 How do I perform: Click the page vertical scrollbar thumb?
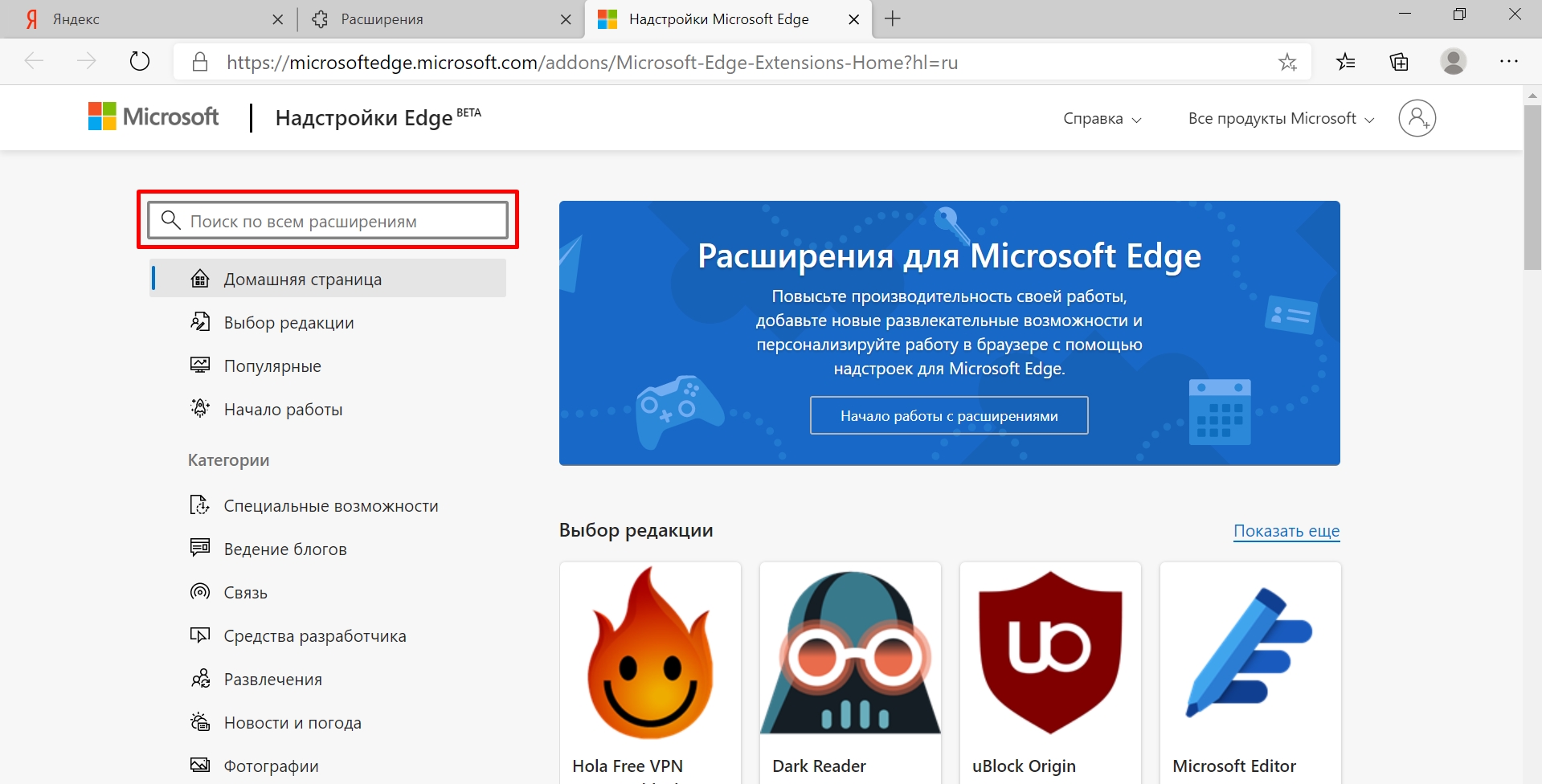point(1532,186)
